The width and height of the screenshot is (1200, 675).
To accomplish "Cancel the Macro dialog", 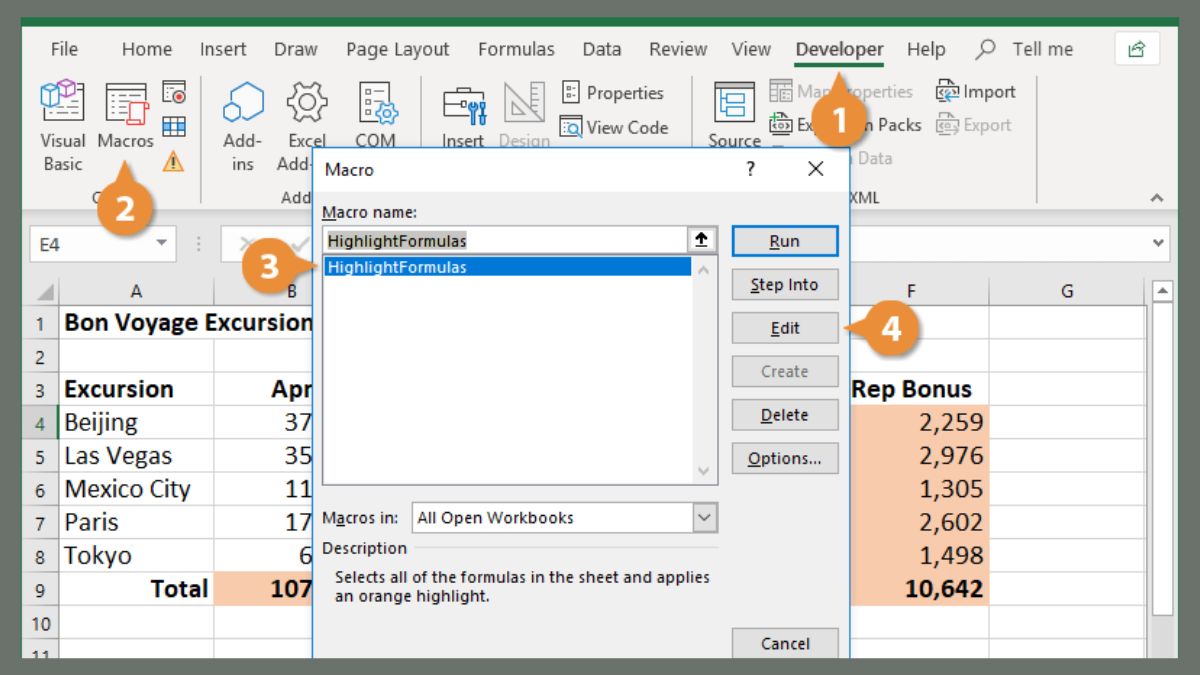I will 784,643.
